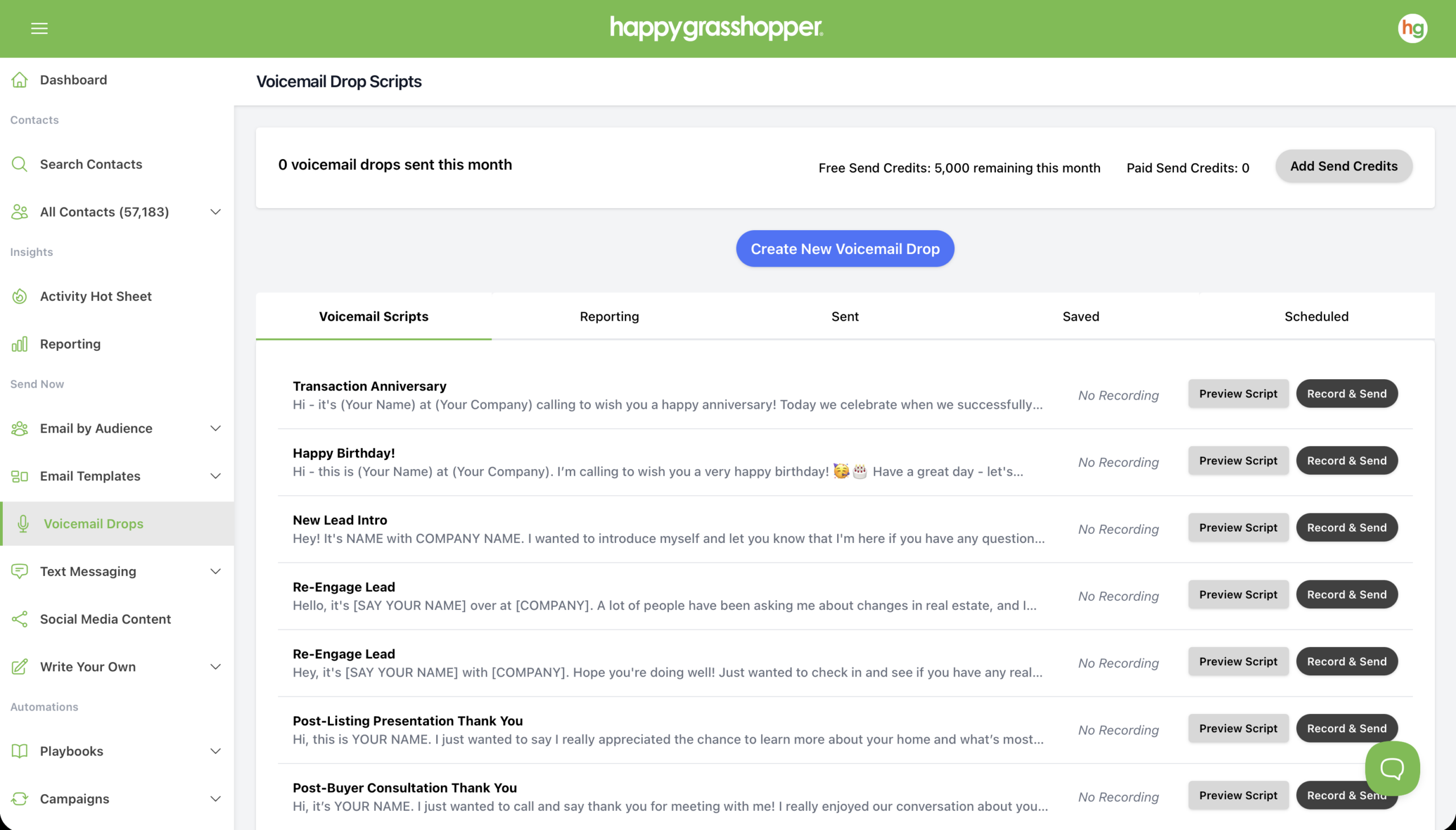Switch to the Sent tab
The height and width of the screenshot is (830, 1456).
845,317
